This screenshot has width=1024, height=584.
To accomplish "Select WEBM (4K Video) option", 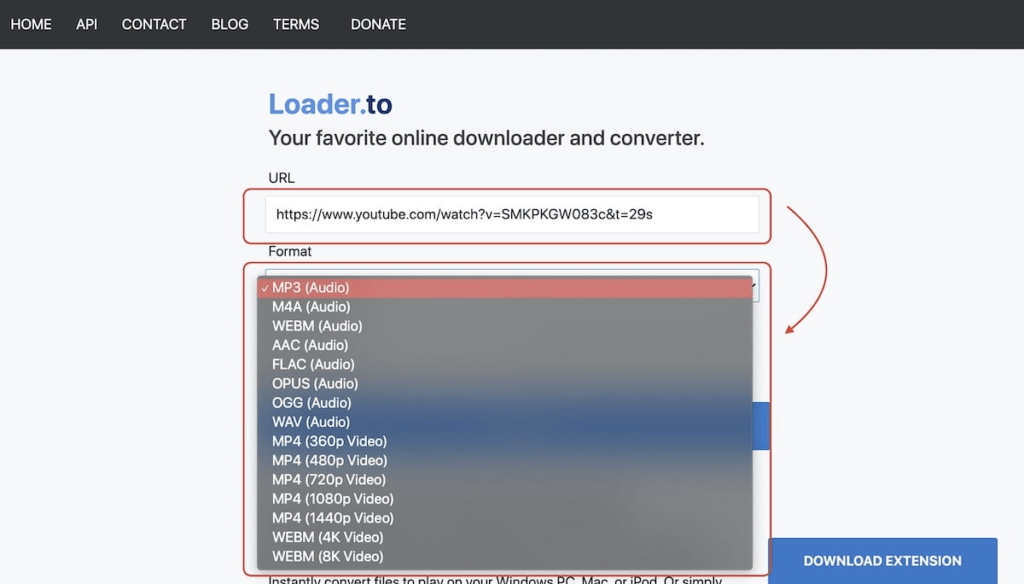I will pyautogui.click(x=505, y=537).
